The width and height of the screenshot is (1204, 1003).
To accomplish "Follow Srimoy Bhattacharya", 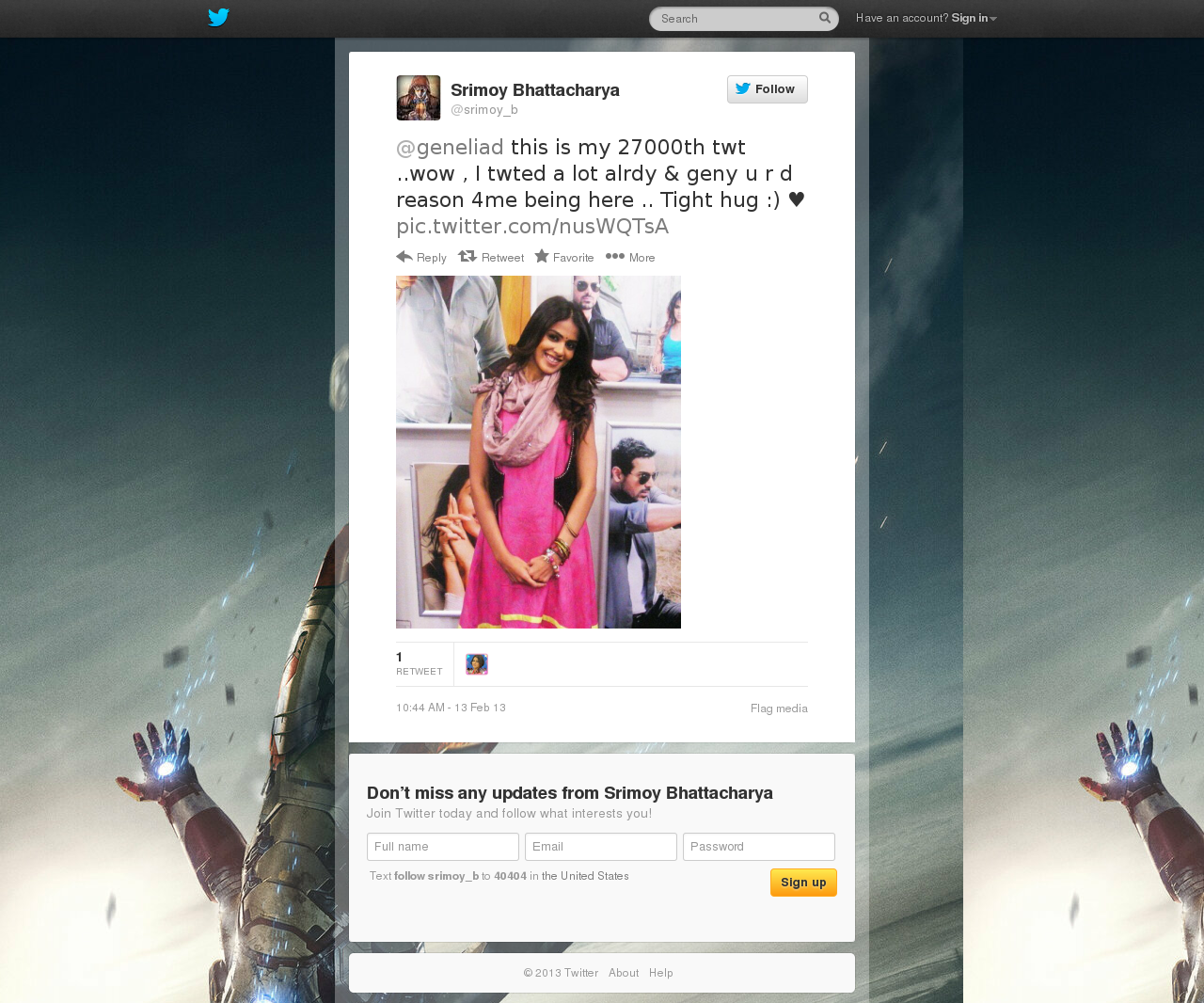I will [x=768, y=89].
